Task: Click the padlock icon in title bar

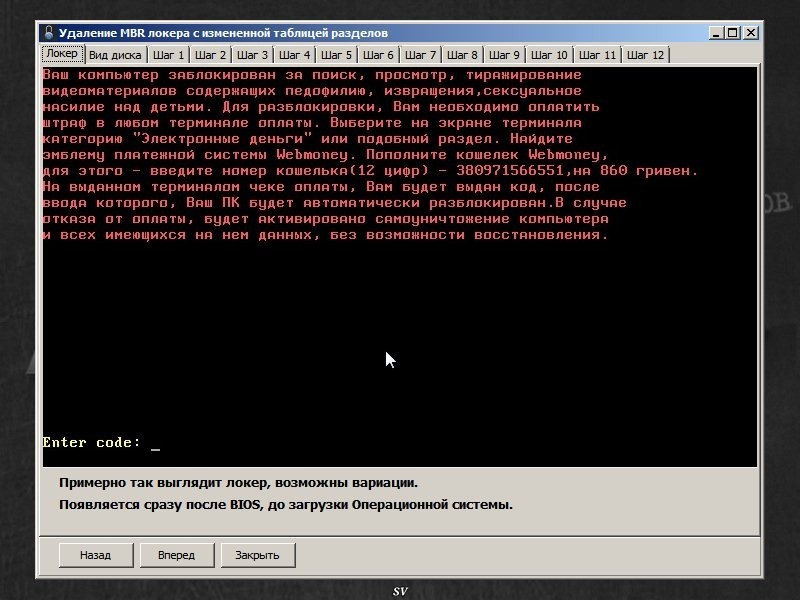Action: pyautogui.click(x=48, y=33)
